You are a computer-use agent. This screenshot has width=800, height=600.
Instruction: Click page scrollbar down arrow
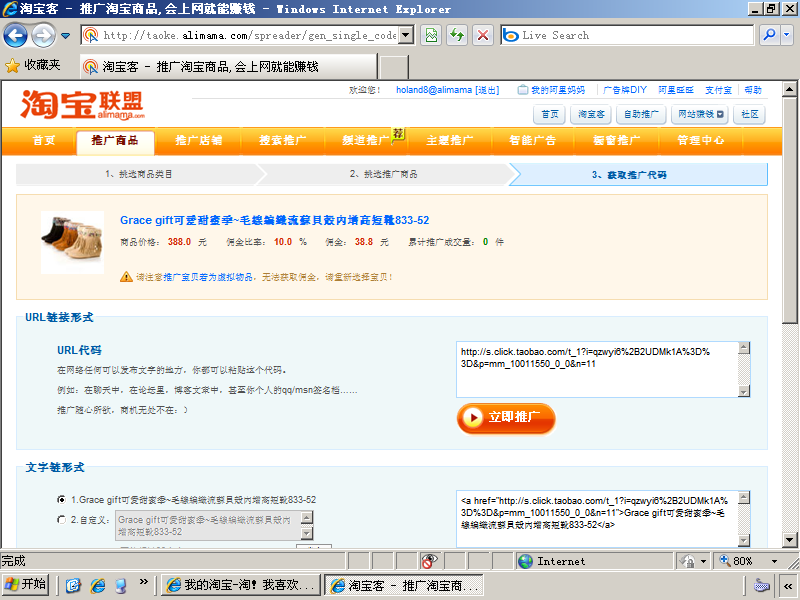pos(789,539)
